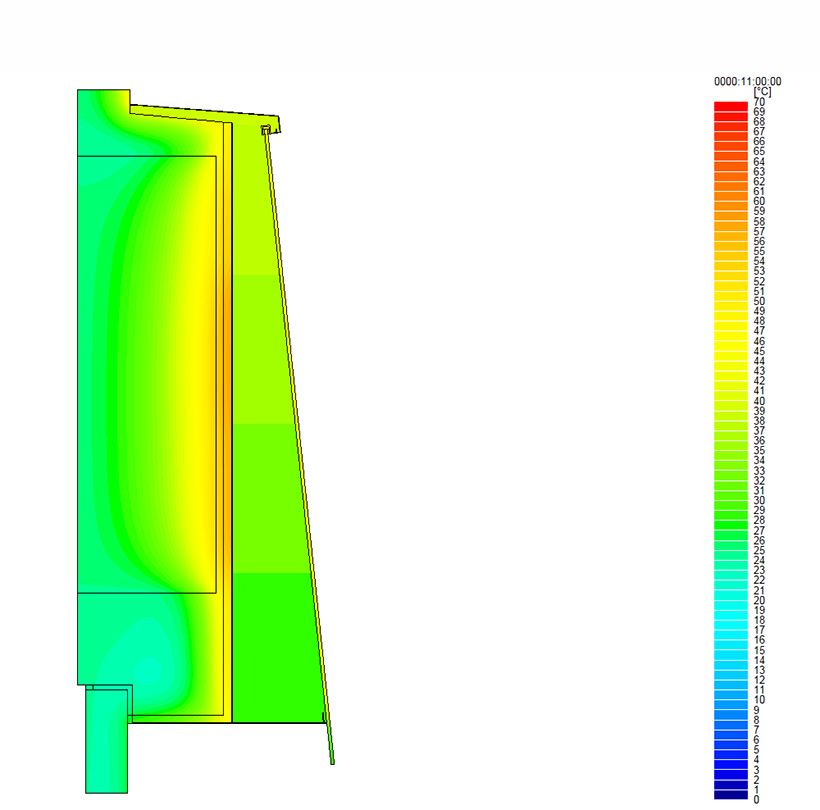Click the small bracket atop the inclined panel
Screen dimensions: 820x810
pos(267,129)
